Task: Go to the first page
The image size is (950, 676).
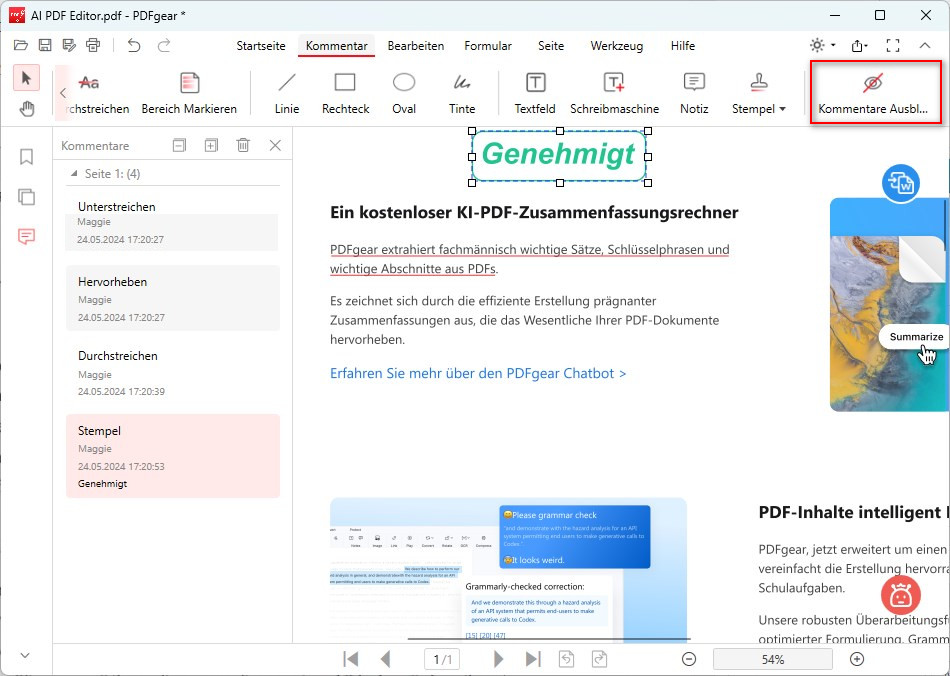Action: [x=351, y=658]
